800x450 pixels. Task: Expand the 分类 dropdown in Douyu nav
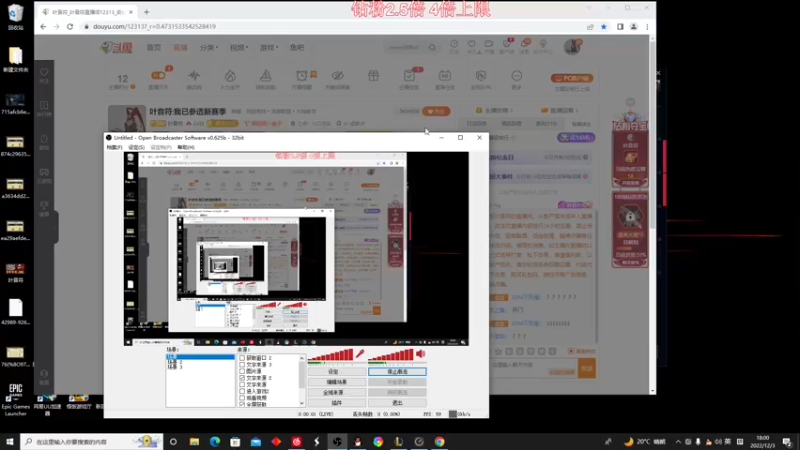pos(209,47)
